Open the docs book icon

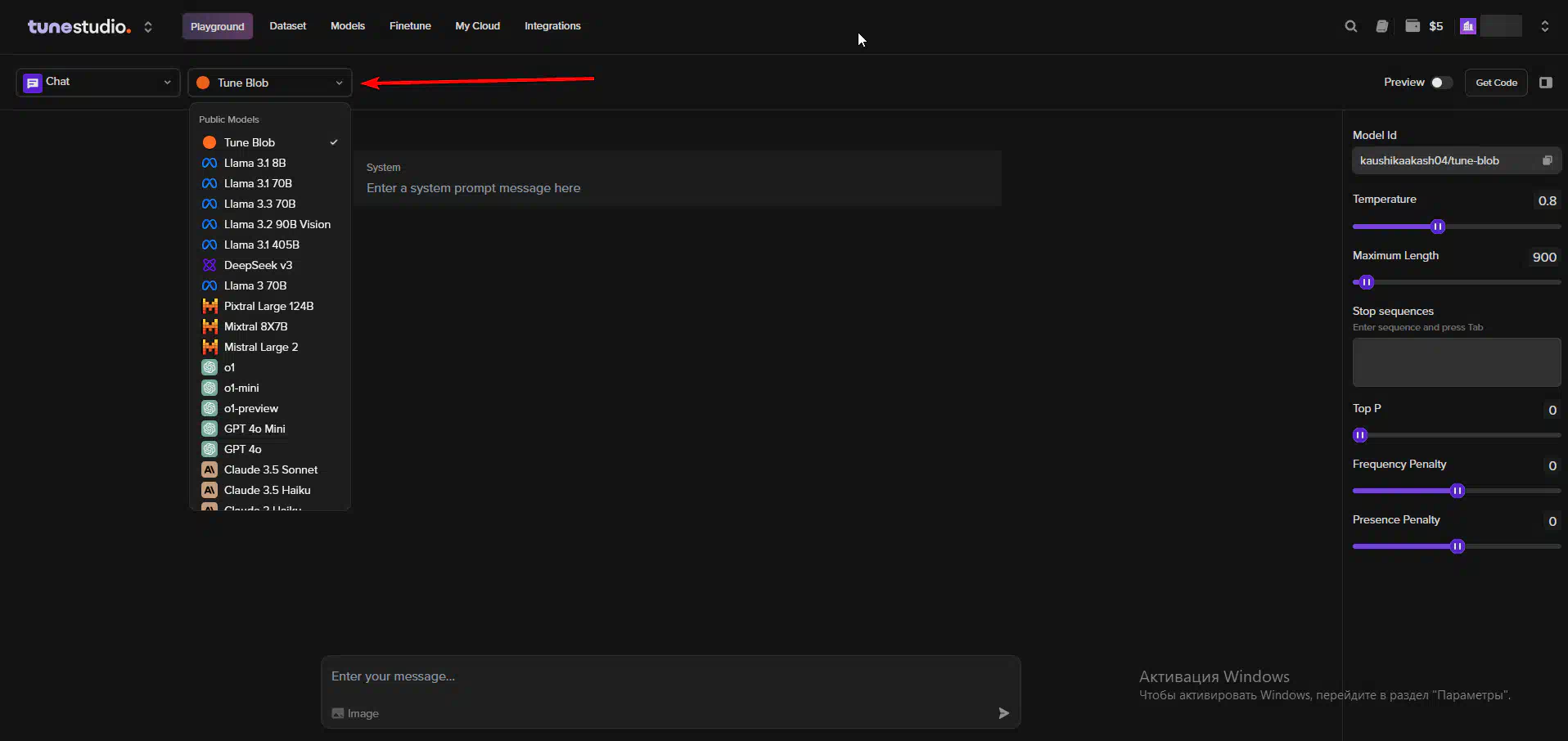click(1382, 26)
